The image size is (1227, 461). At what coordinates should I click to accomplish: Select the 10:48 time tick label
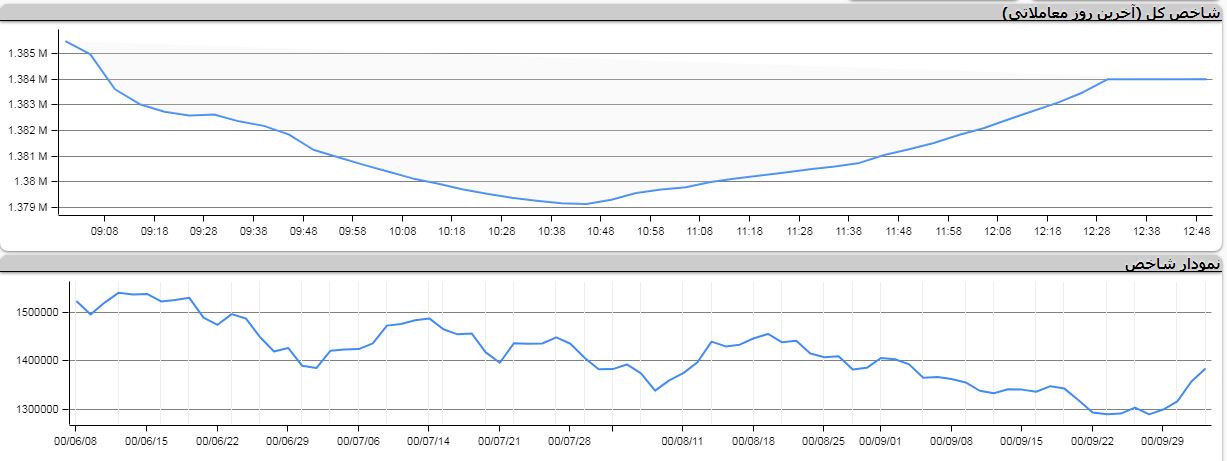point(600,231)
